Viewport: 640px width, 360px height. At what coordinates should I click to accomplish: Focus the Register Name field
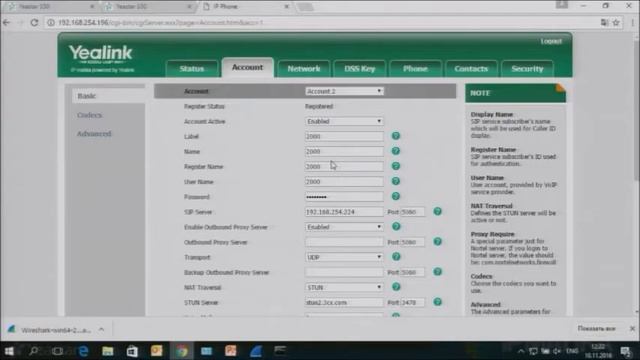pos(344,167)
